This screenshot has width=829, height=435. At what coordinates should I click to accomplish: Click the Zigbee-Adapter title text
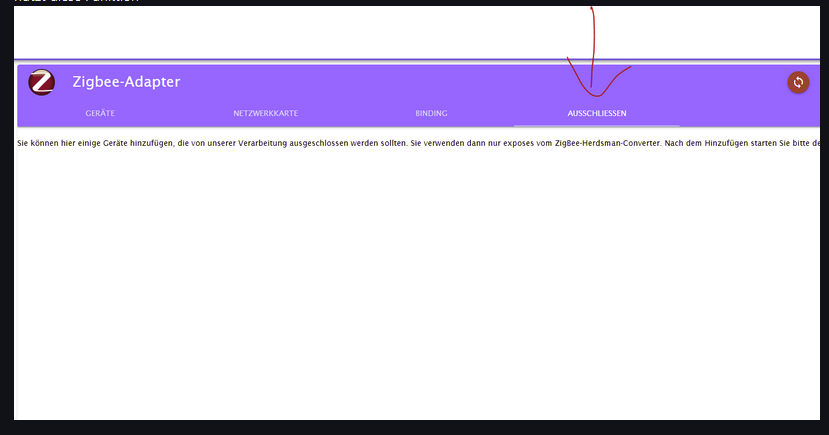126,82
